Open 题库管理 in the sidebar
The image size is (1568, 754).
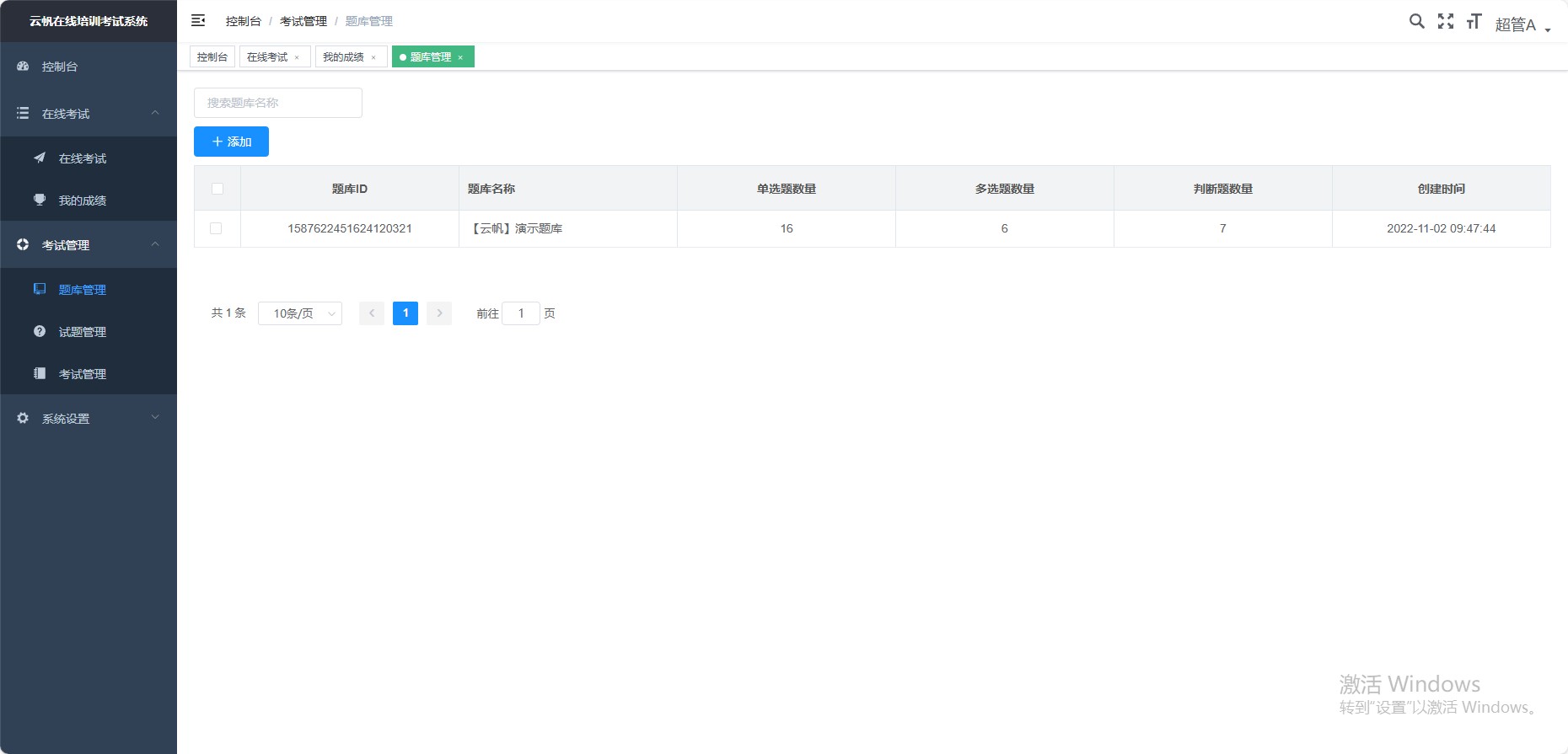tap(89, 290)
